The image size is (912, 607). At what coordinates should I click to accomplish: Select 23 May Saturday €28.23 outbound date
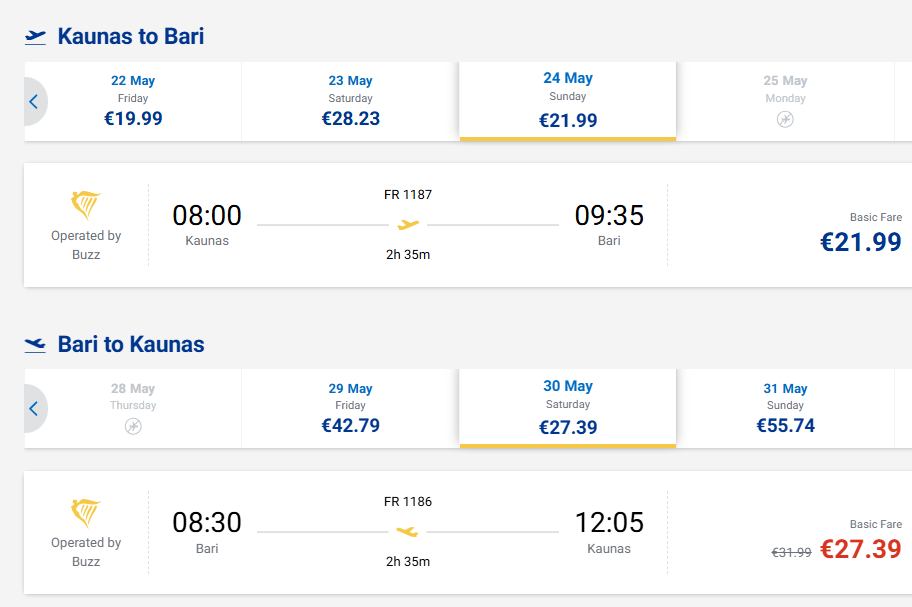350,101
